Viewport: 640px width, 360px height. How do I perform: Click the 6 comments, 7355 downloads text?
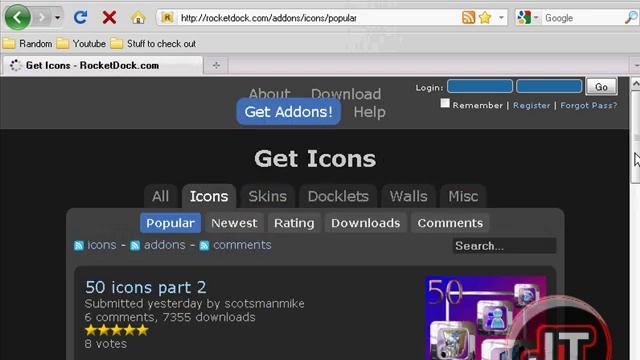click(170, 317)
